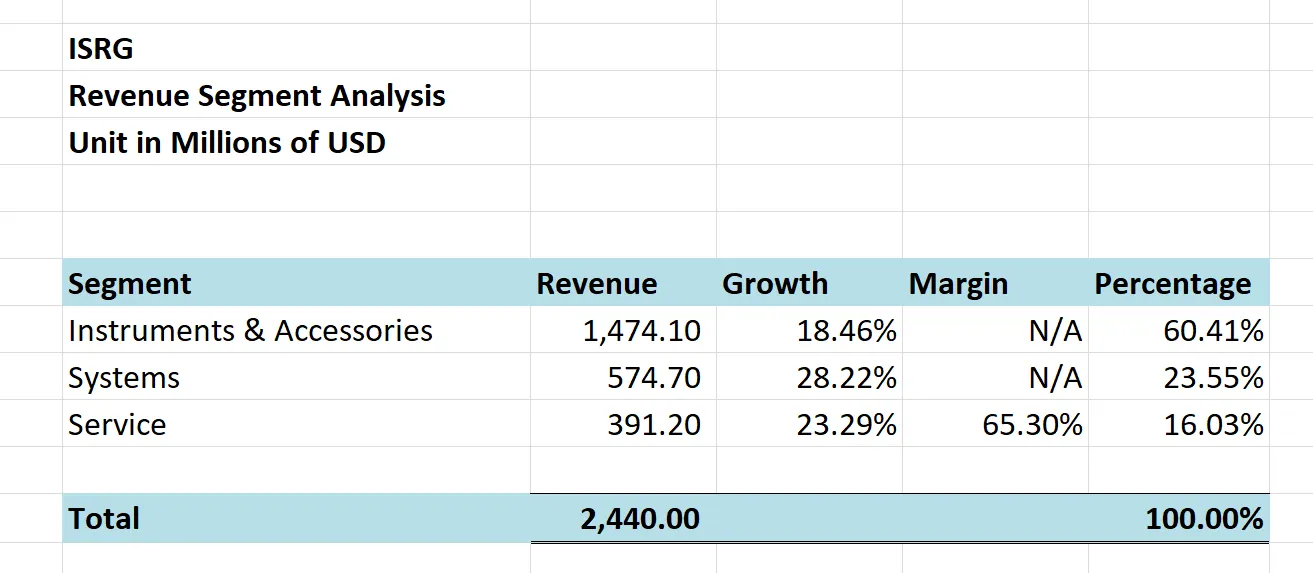
Task: Select the 391.20 revenue cell
Action: 654,425
